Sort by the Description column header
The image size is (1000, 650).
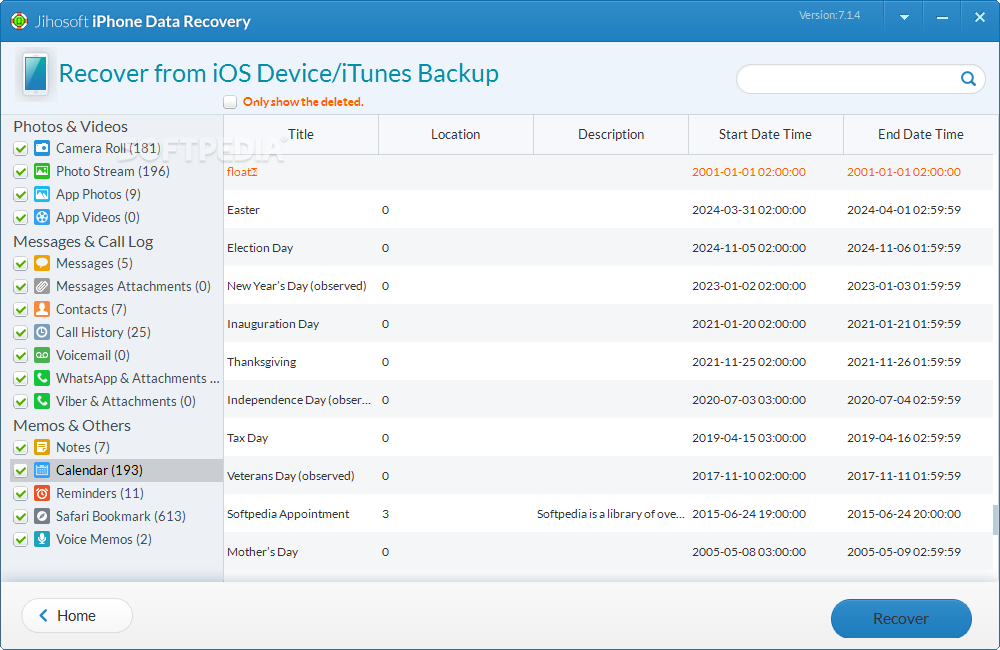(611, 135)
